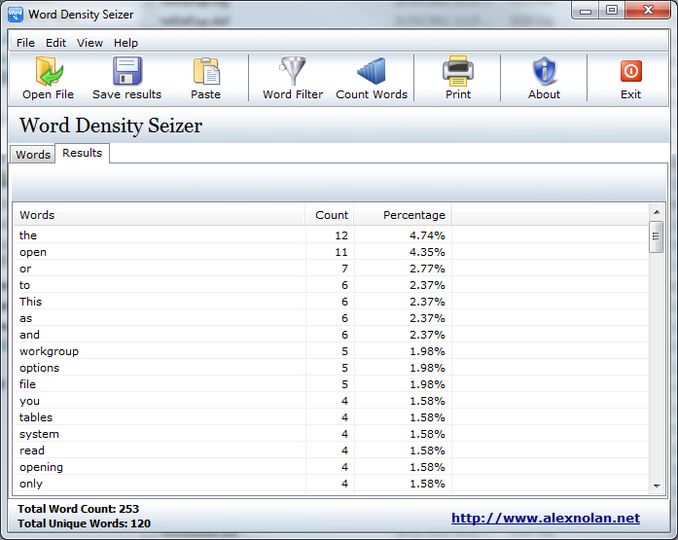The image size is (678, 540).
Task: Click the scrollbar down arrow
Action: click(x=656, y=486)
